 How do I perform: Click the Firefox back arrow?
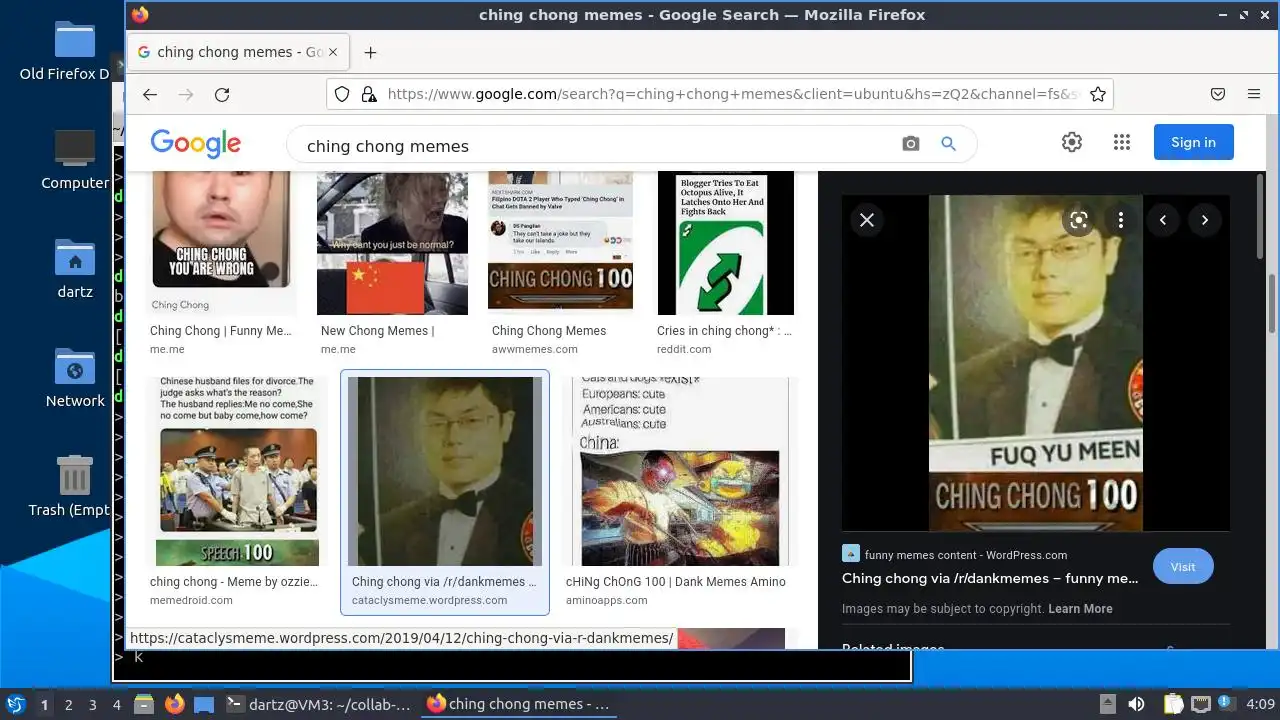click(150, 94)
